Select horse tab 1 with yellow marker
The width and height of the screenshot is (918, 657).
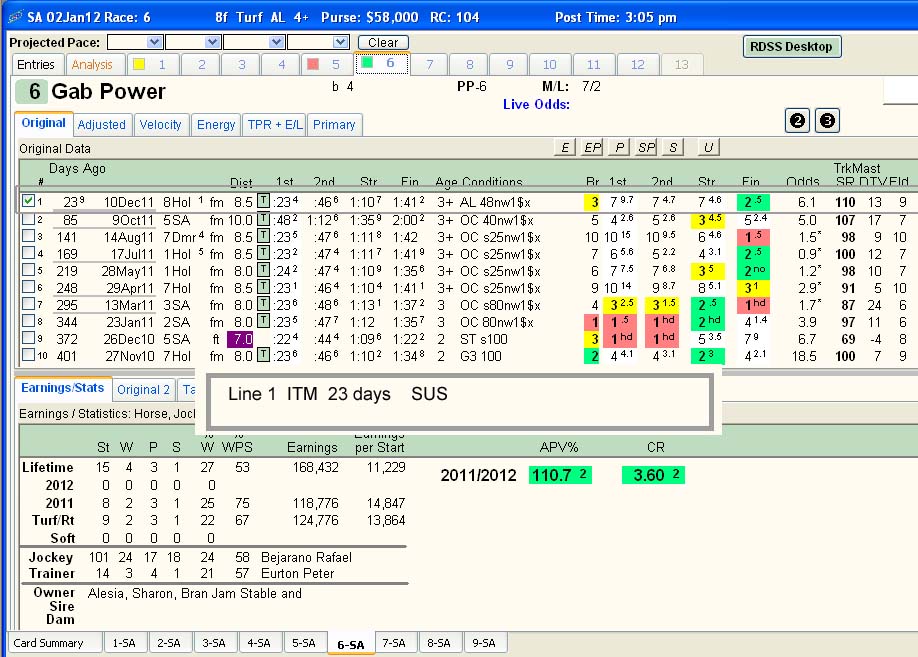click(152, 64)
